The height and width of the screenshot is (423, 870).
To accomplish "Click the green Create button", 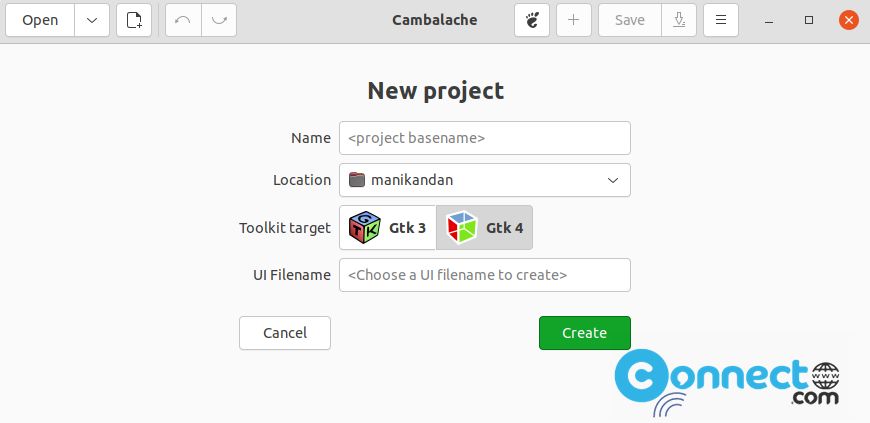I will coord(585,333).
